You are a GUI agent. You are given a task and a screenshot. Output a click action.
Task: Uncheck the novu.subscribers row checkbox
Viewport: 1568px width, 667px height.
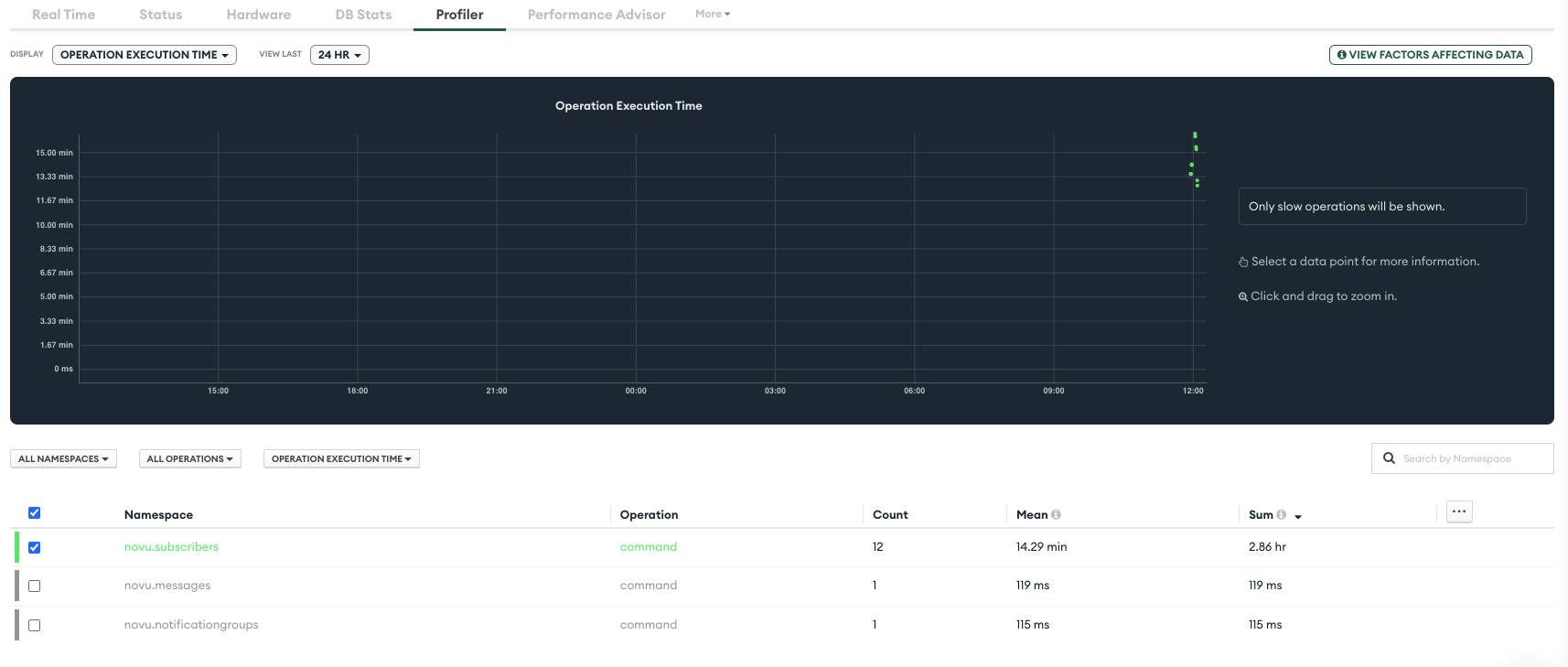click(x=34, y=547)
